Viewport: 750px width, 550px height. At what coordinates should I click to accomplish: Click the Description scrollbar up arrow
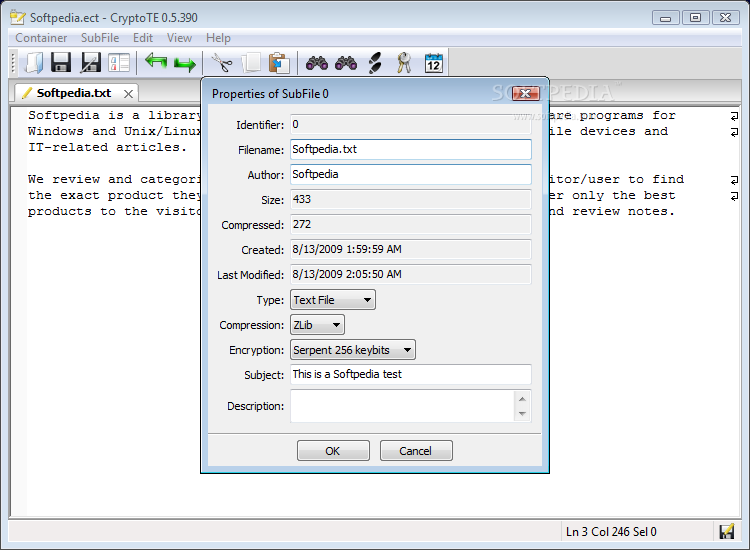[522, 398]
